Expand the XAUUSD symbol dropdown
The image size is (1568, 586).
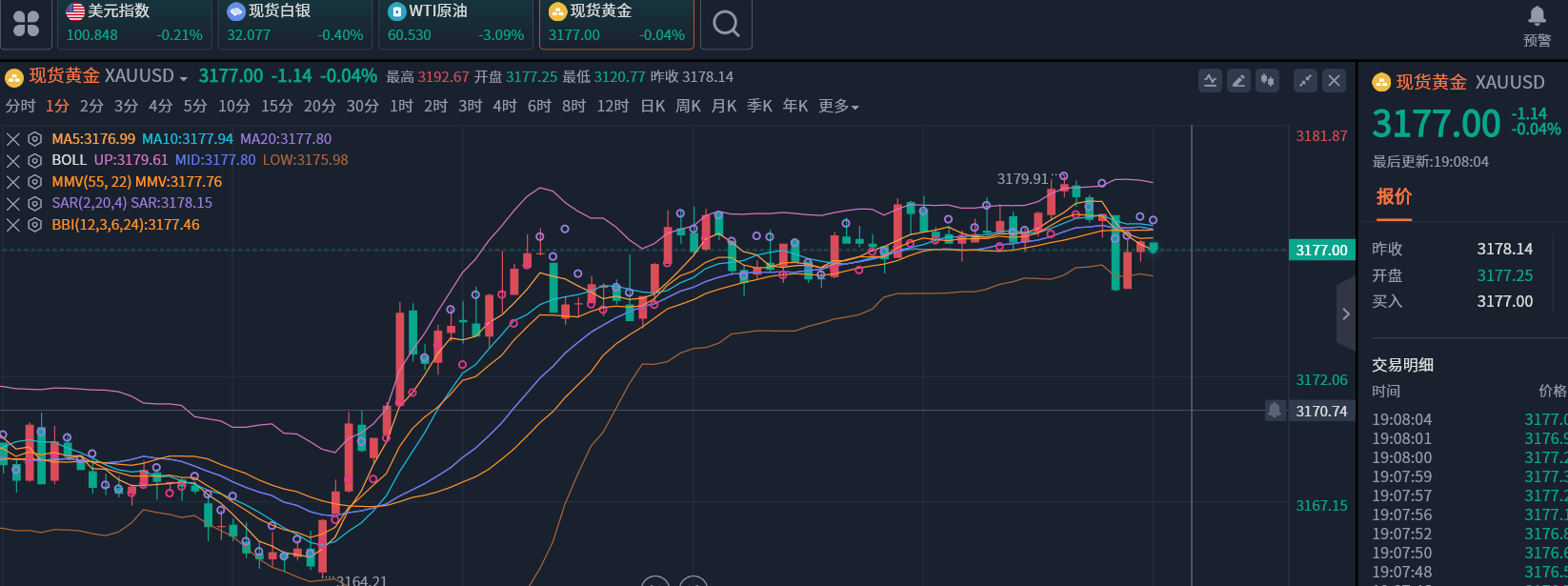point(183,79)
